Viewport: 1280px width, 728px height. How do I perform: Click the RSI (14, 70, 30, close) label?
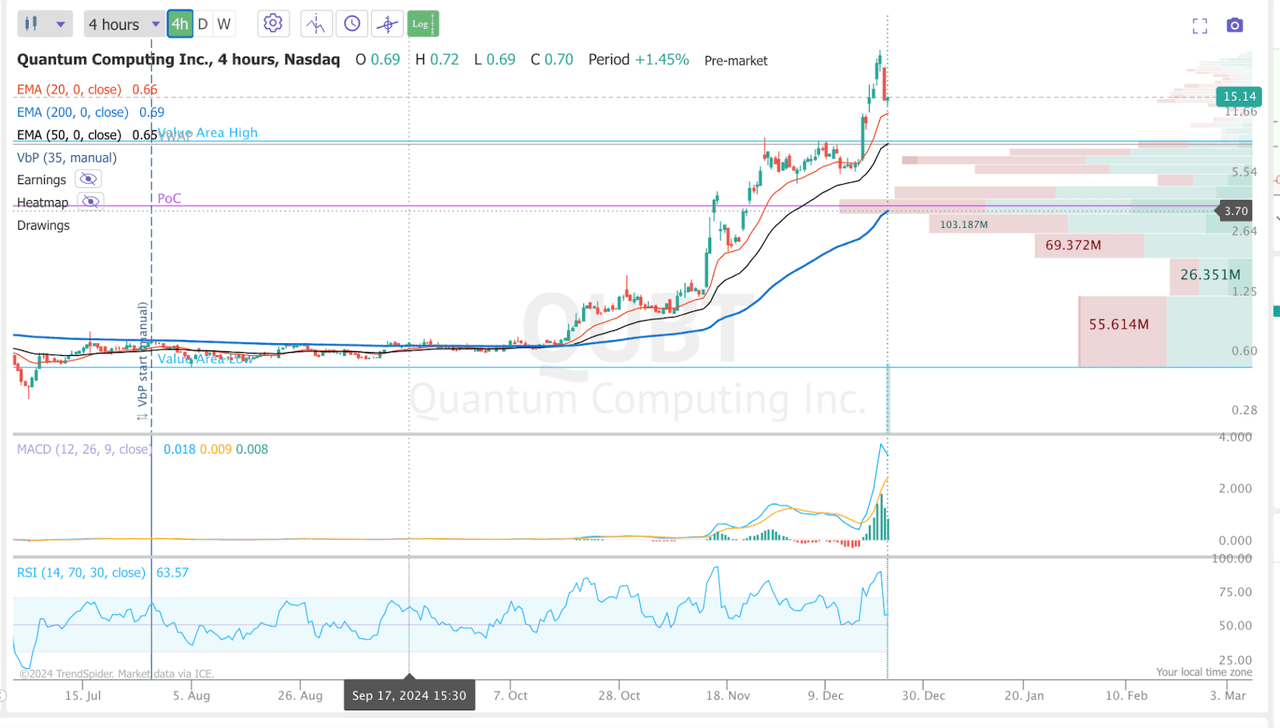pyautogui.click(x=81, y=573)
